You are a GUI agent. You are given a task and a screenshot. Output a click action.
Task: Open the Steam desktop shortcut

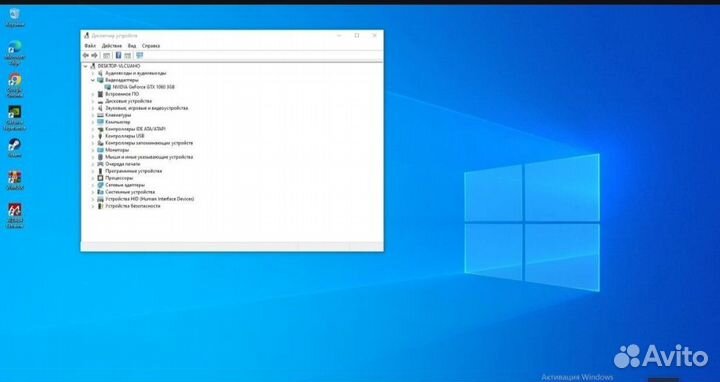pyautogui.click(x=15, y=148)
